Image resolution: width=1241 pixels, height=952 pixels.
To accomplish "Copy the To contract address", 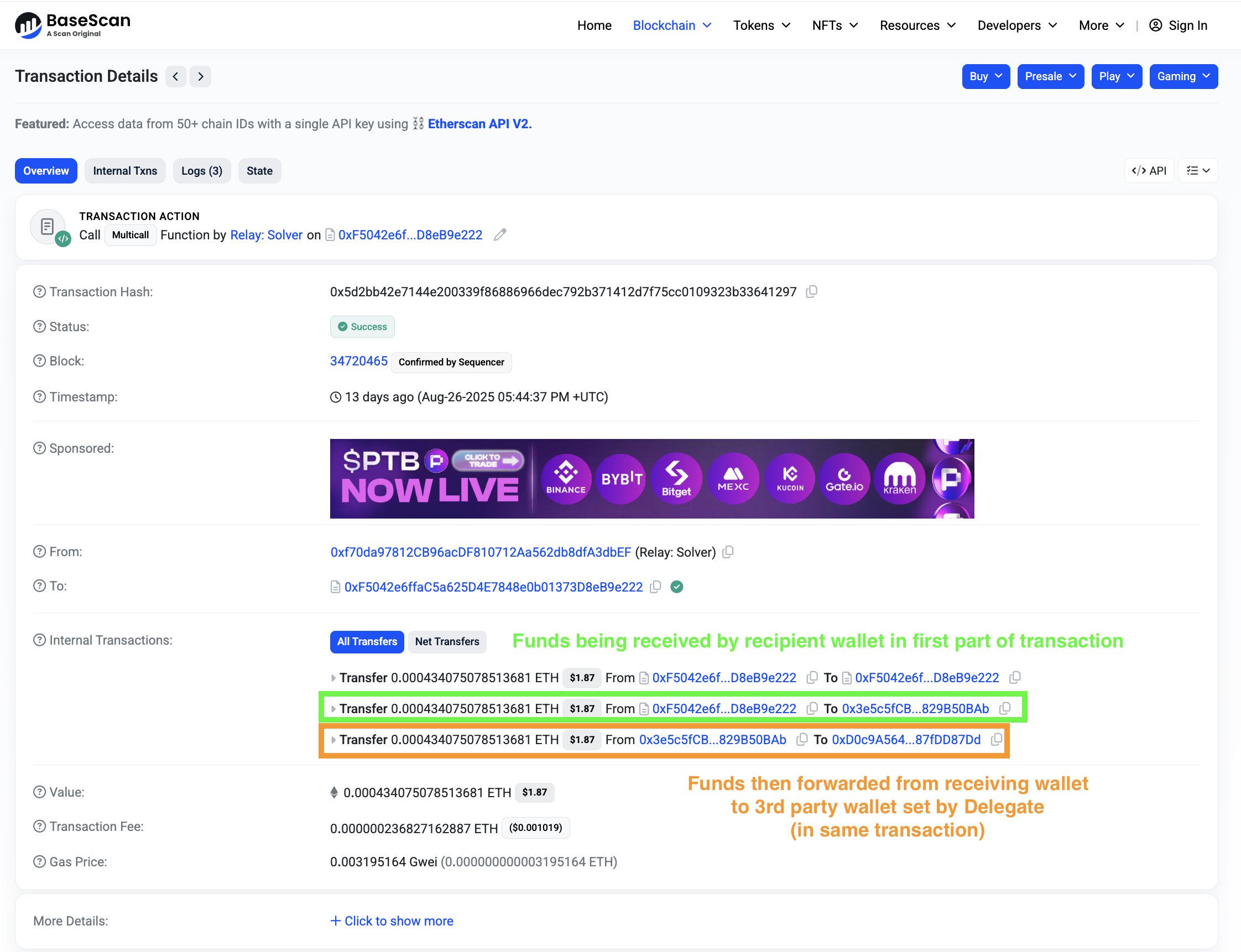I will [x=655, y=587].
